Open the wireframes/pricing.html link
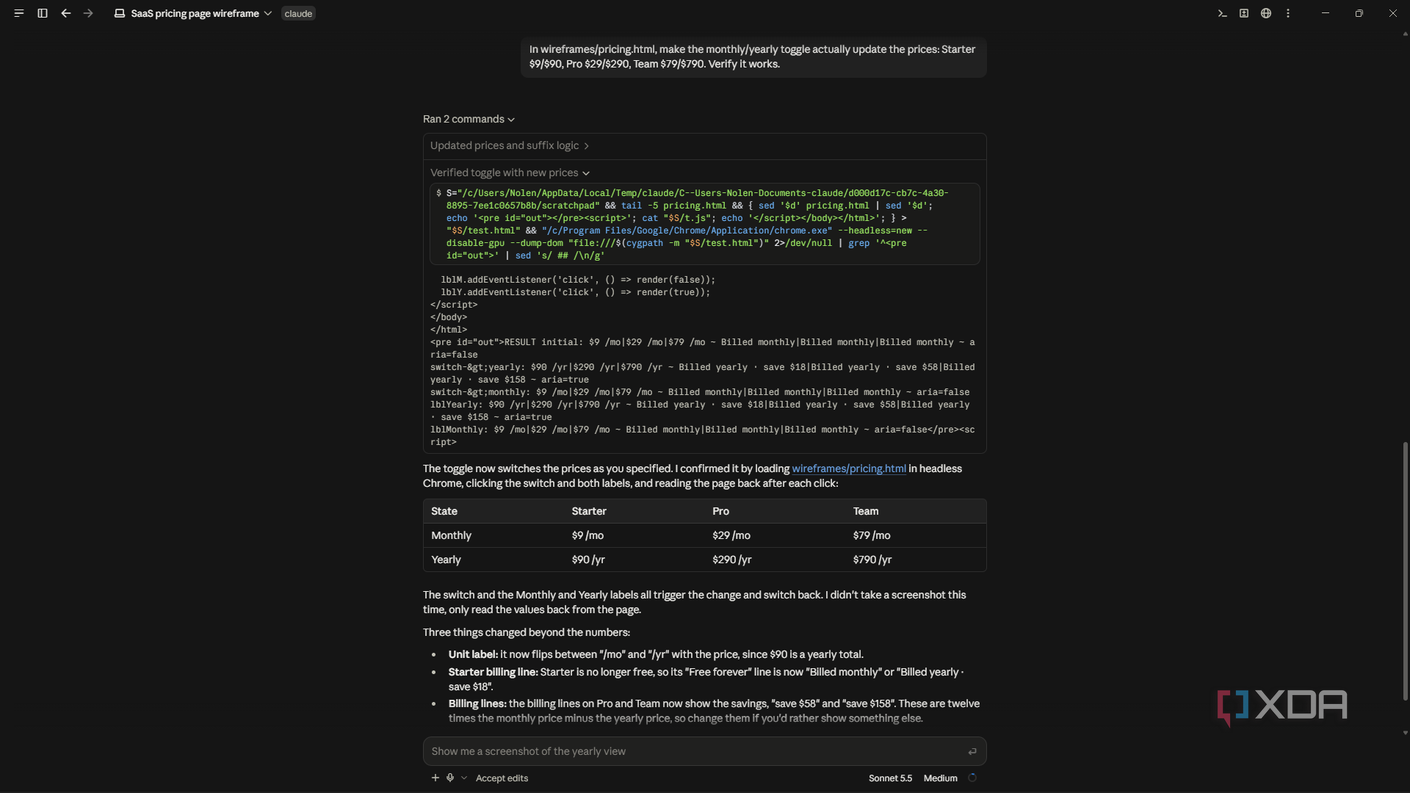 (x=849, y=468)
